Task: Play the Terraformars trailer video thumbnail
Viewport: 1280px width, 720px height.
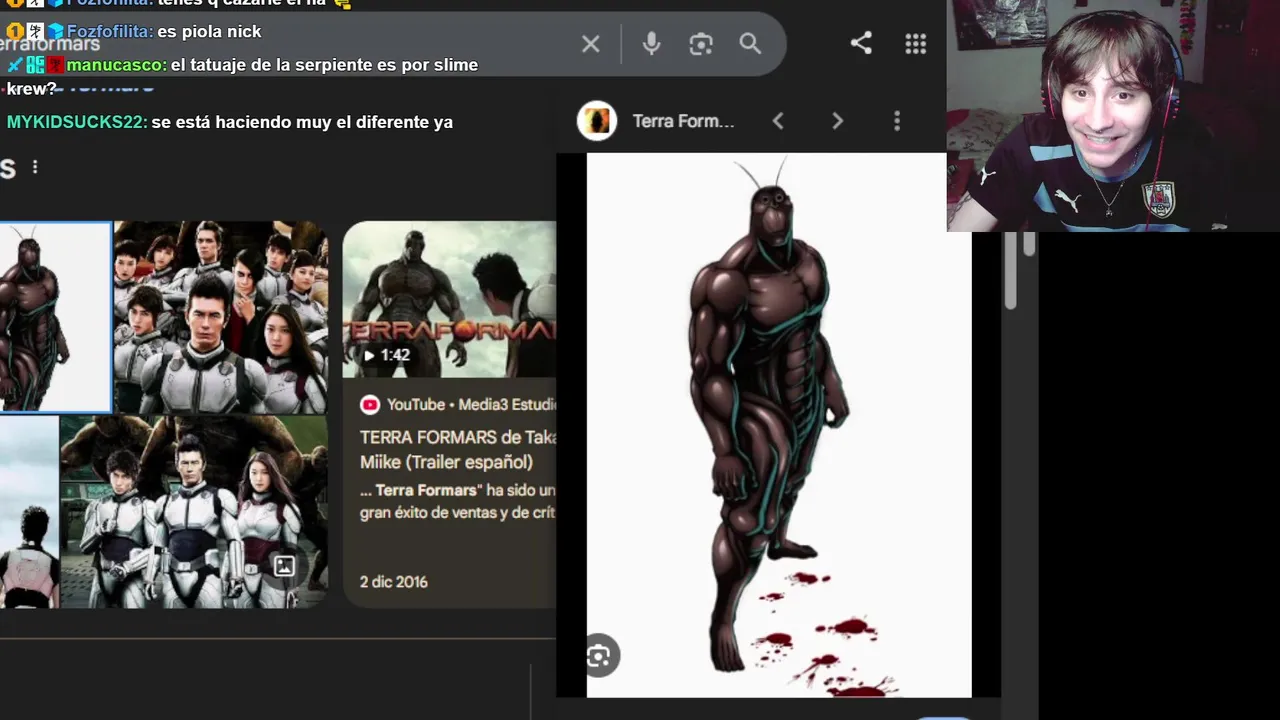Action: (449, 299)
